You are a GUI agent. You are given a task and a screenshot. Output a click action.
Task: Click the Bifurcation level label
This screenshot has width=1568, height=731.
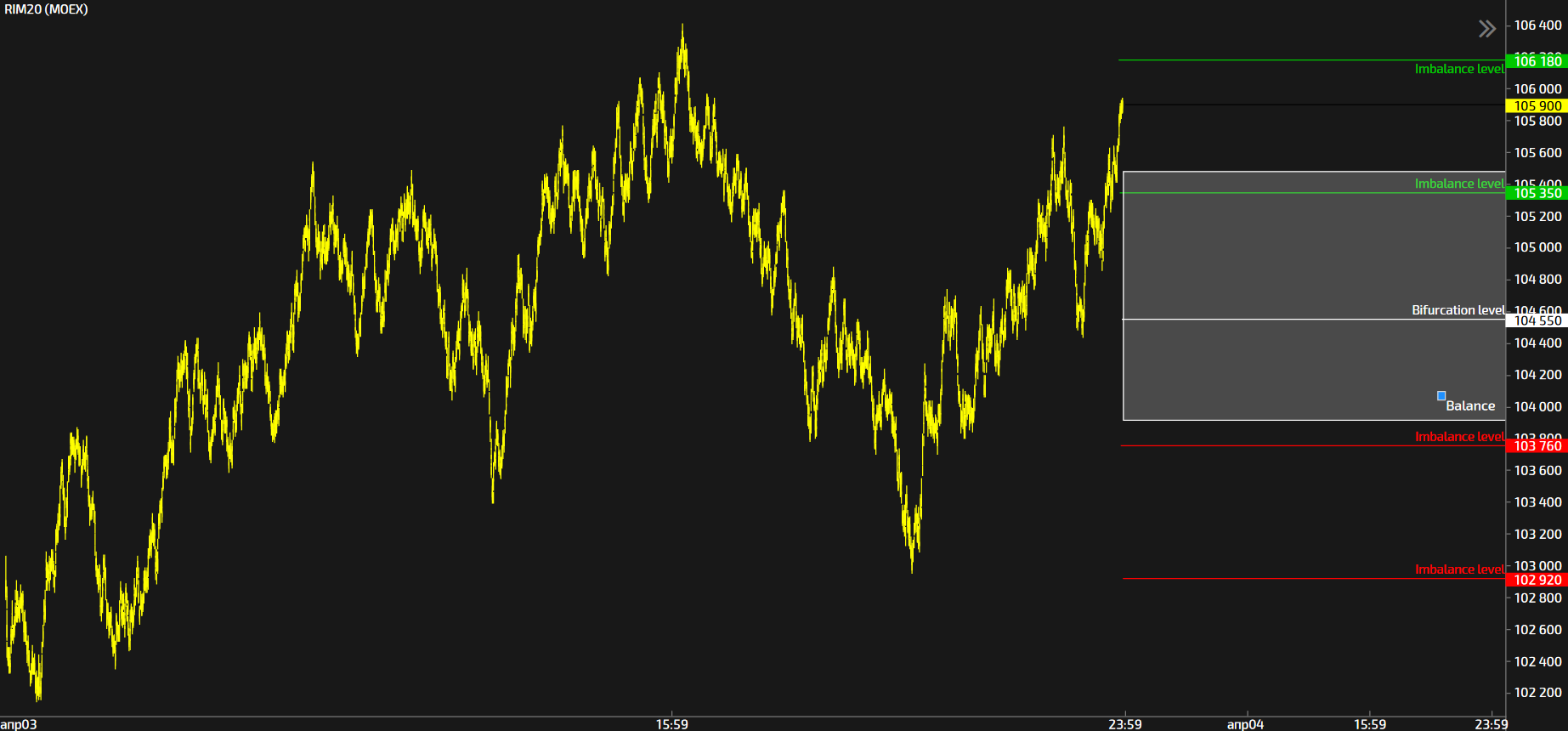(x=1458, y=310)
